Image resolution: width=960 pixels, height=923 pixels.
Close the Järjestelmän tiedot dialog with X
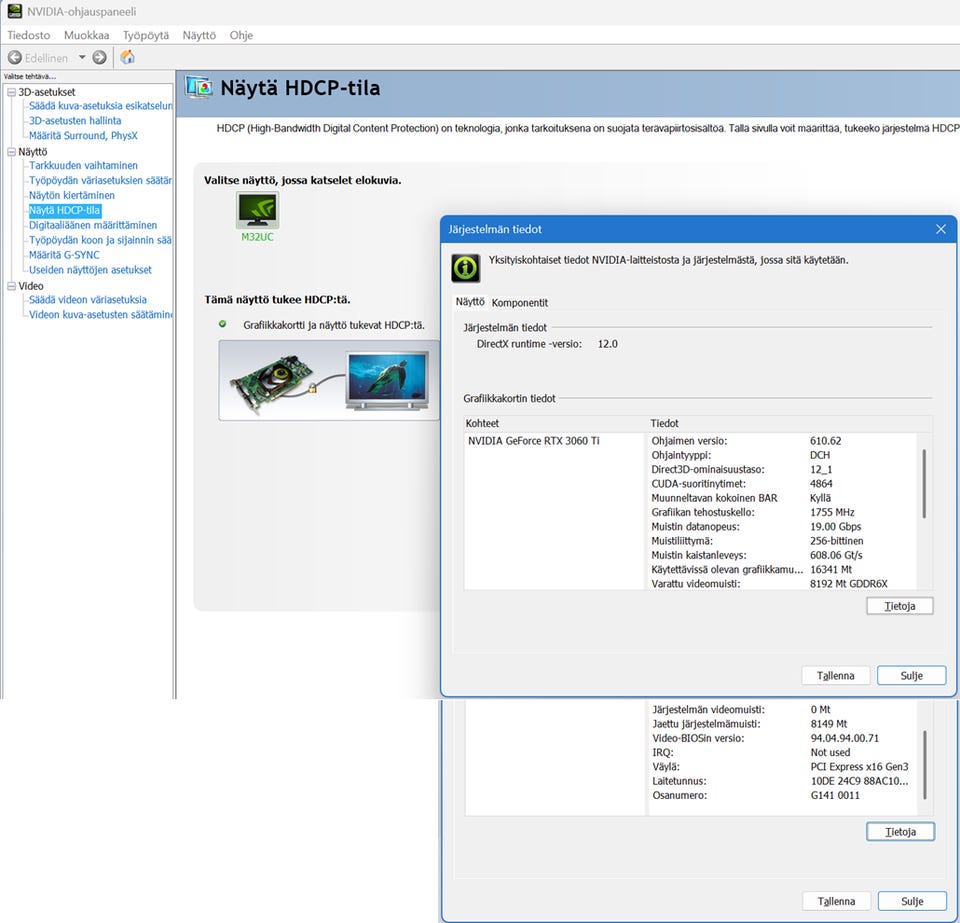click(940, 229)
